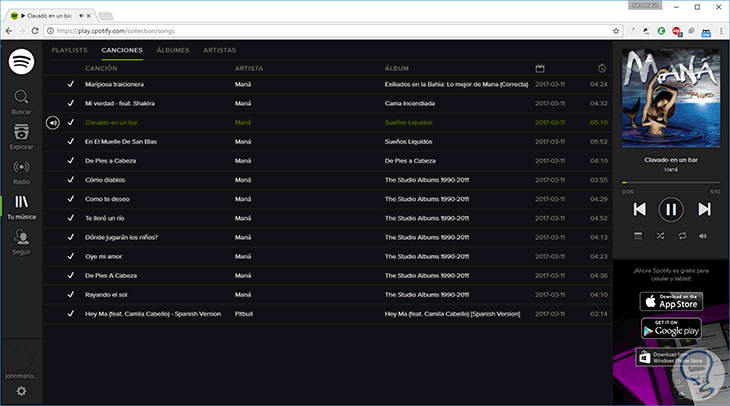The height and width of the screenshot is (406, 730).
Task: Pause the current song
Action: pos(671,210)
